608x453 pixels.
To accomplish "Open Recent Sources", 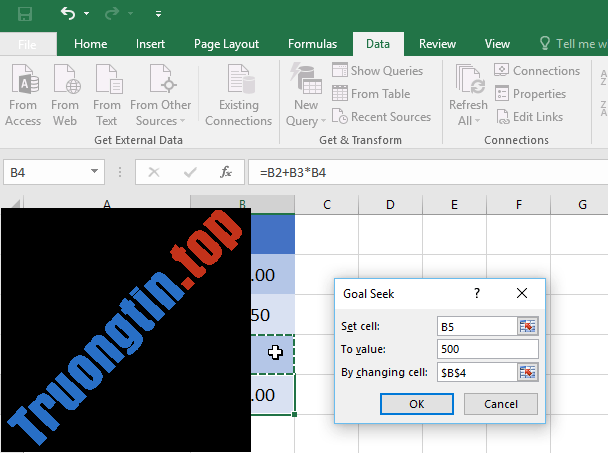I will click(x=382, y=117).
